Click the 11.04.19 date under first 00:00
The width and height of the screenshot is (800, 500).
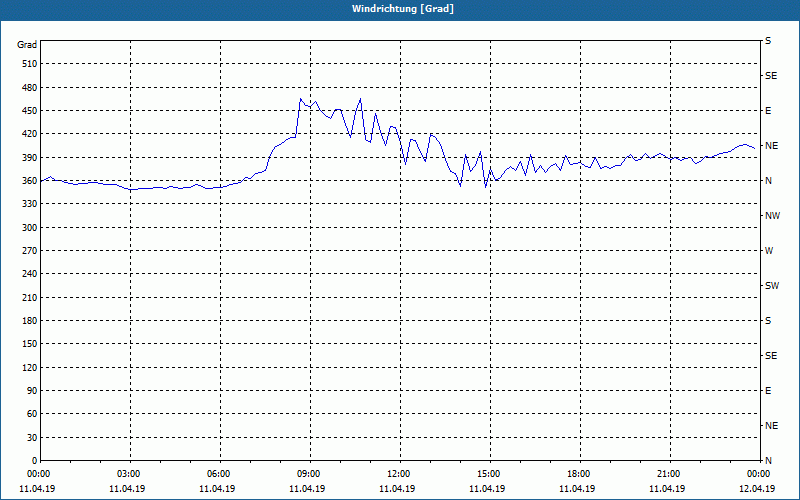tap(37, 489)
